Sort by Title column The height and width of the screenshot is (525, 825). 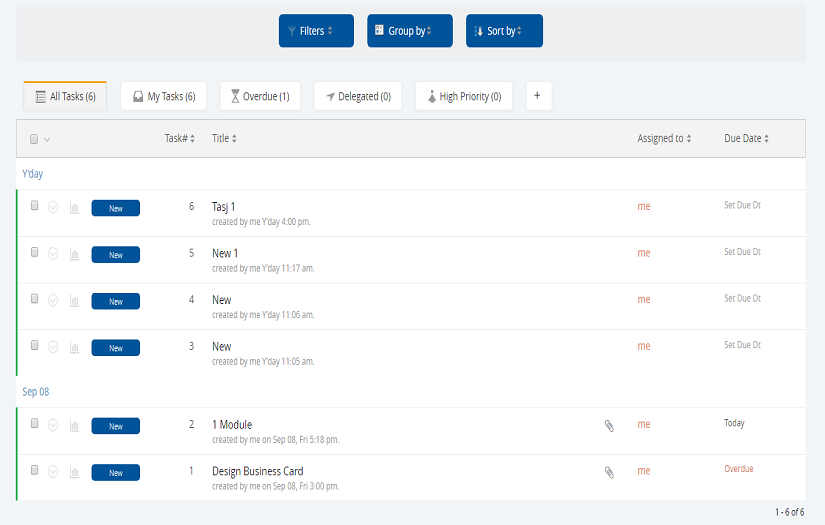point(224,138)
